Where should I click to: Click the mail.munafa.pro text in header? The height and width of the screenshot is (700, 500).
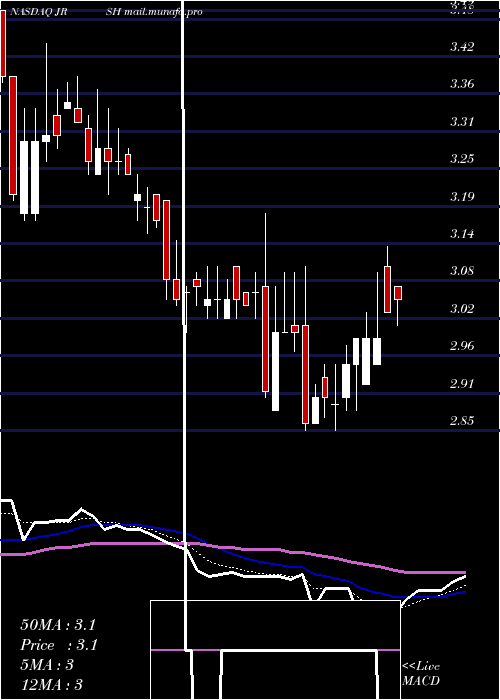click(163, 12)
